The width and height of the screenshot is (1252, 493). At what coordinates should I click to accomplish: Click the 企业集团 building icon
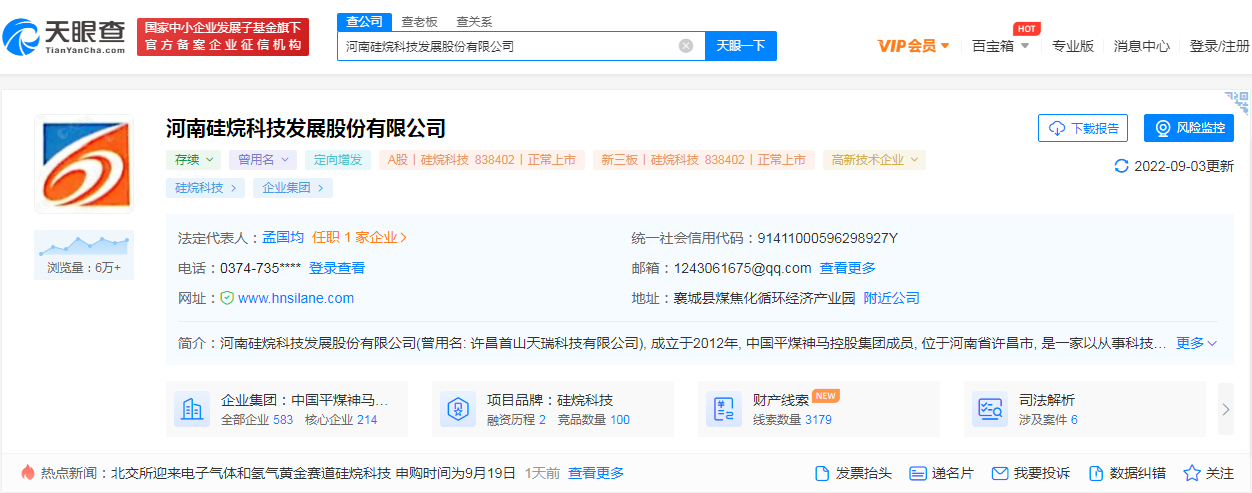click(192, 408)
